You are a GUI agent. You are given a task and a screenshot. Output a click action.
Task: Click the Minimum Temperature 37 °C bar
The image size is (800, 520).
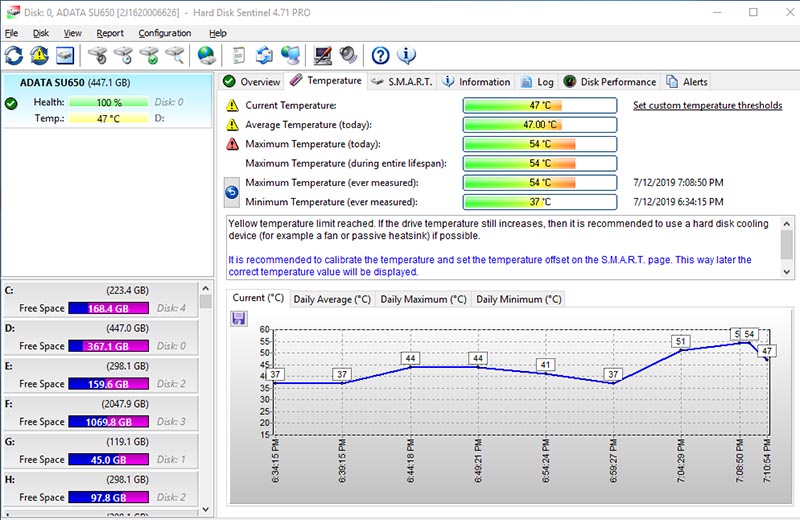(x=540, y=202)
